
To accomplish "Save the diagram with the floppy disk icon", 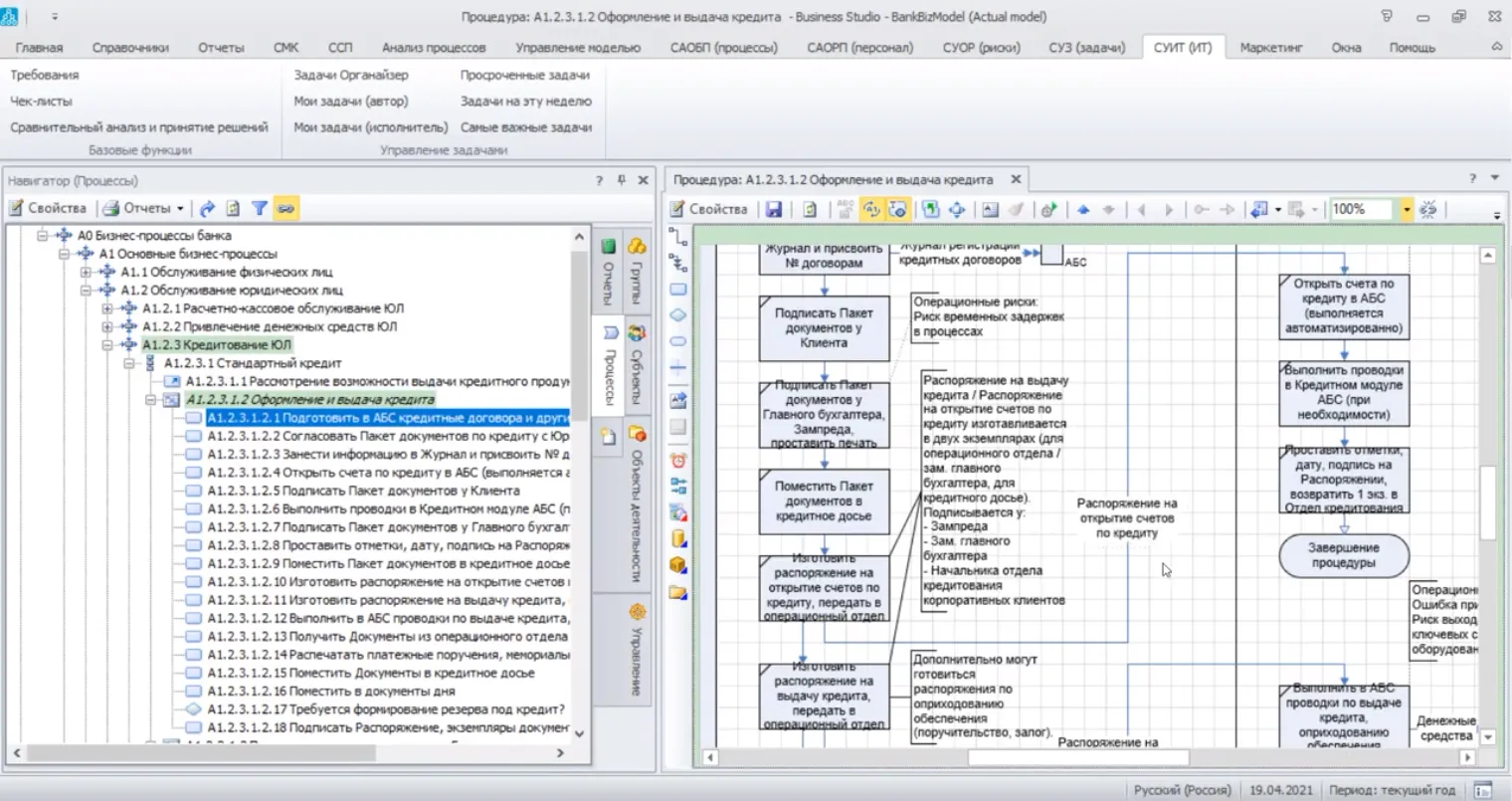I will point(773,209).
